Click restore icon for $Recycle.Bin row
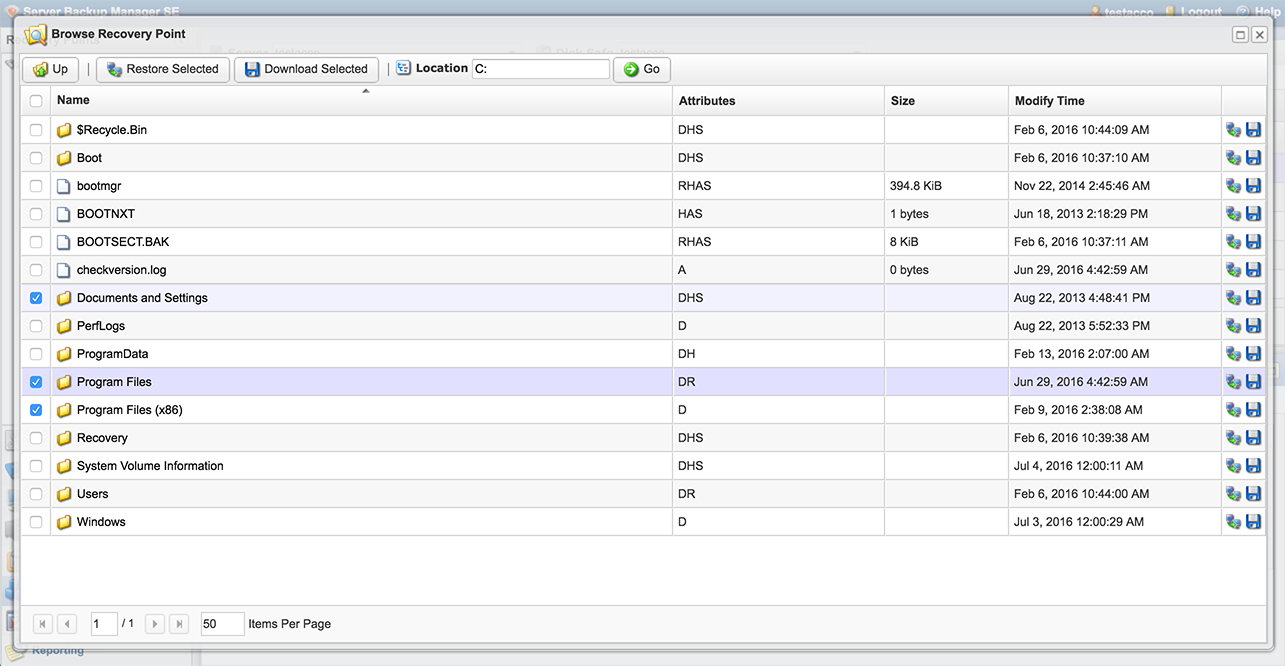Screen dimensions: 1285x666 (1233, 130)
